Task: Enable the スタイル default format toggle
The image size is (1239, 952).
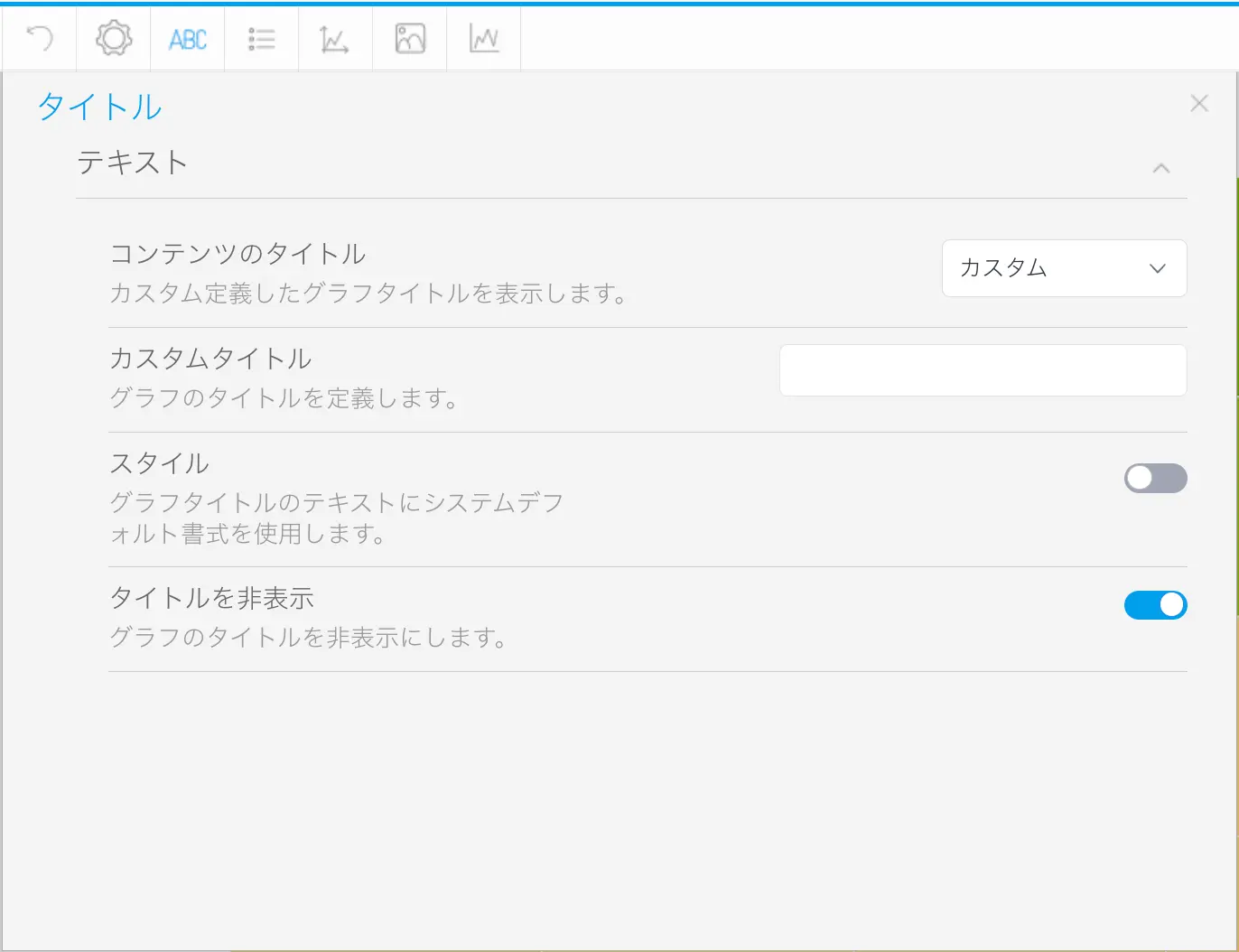Action: tap(1155, 478)
